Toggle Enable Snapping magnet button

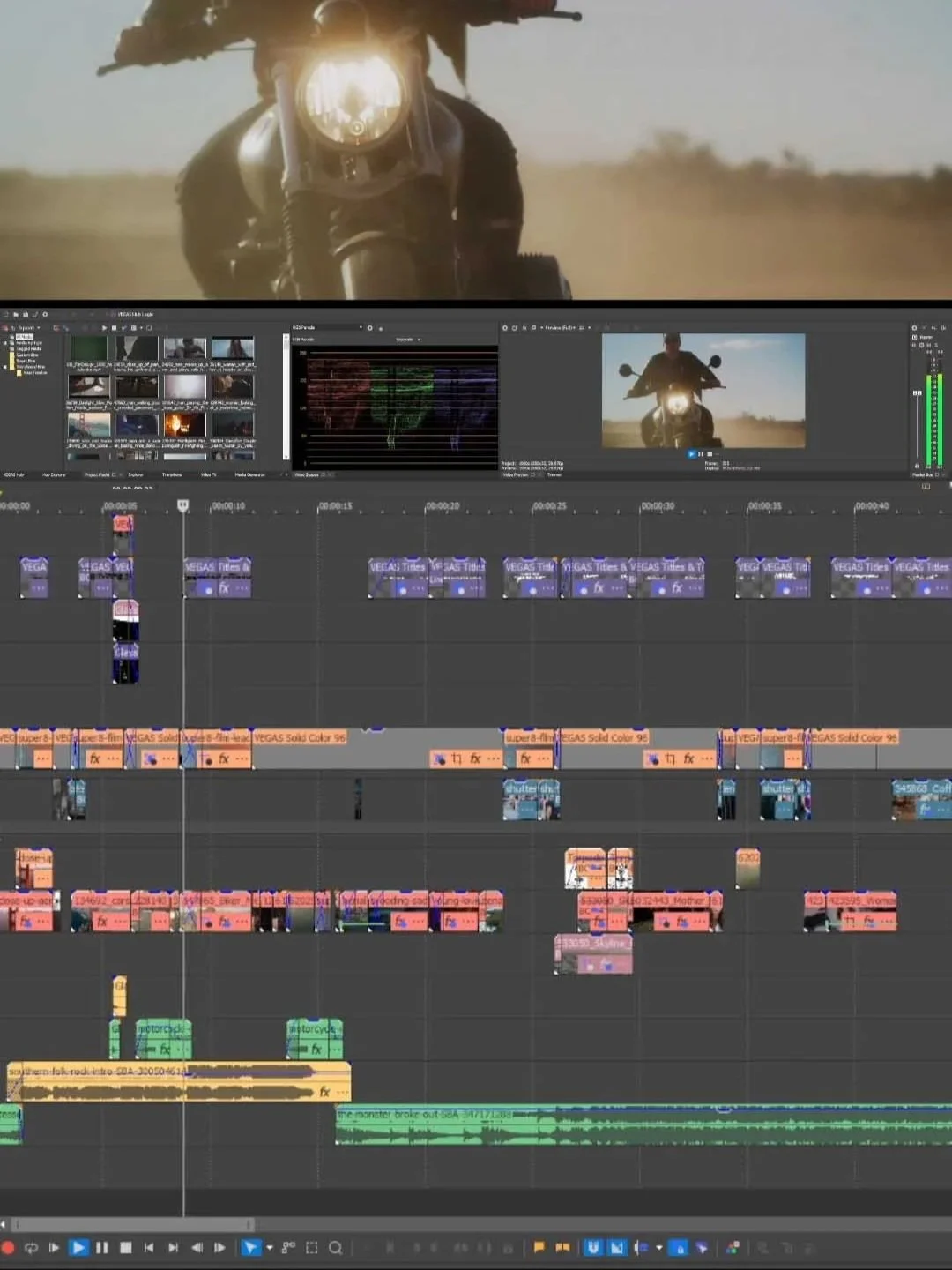tap(593, 1247)
